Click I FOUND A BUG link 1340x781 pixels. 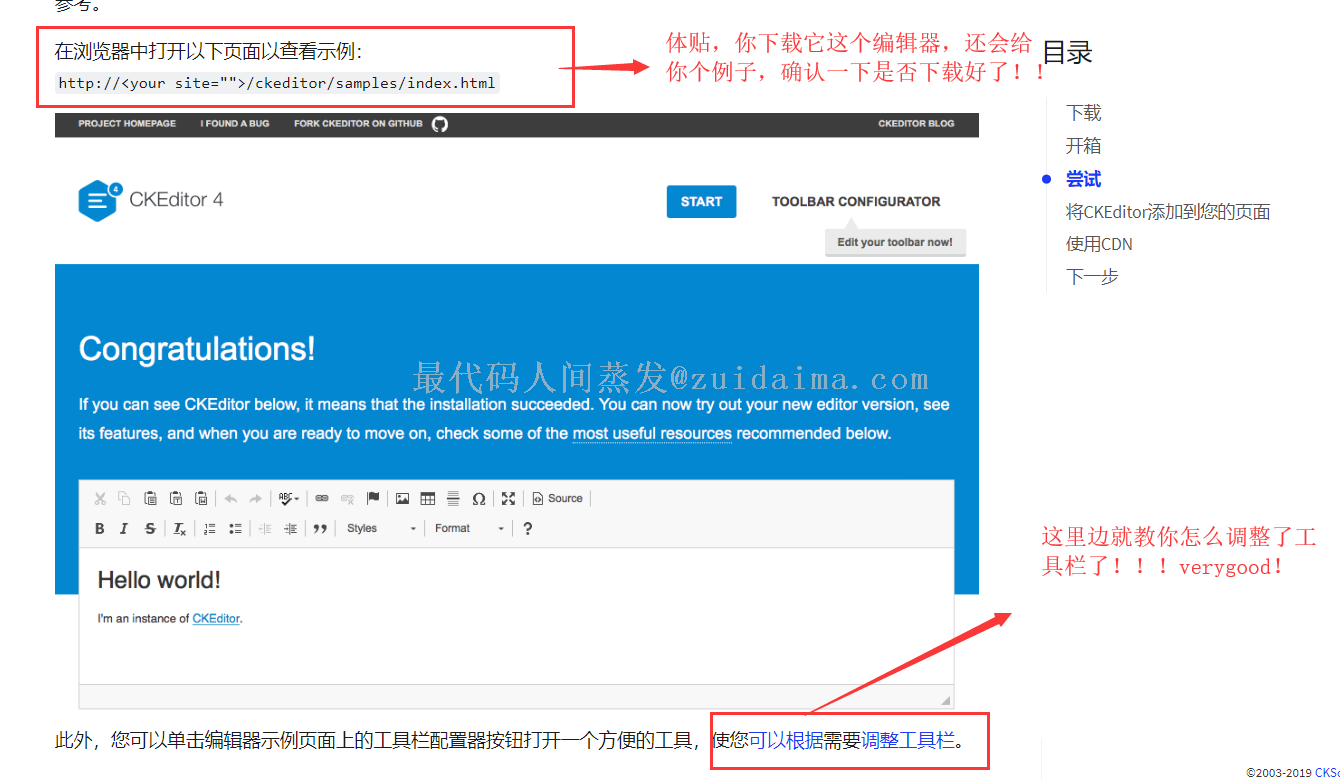(x=235, y=124)
